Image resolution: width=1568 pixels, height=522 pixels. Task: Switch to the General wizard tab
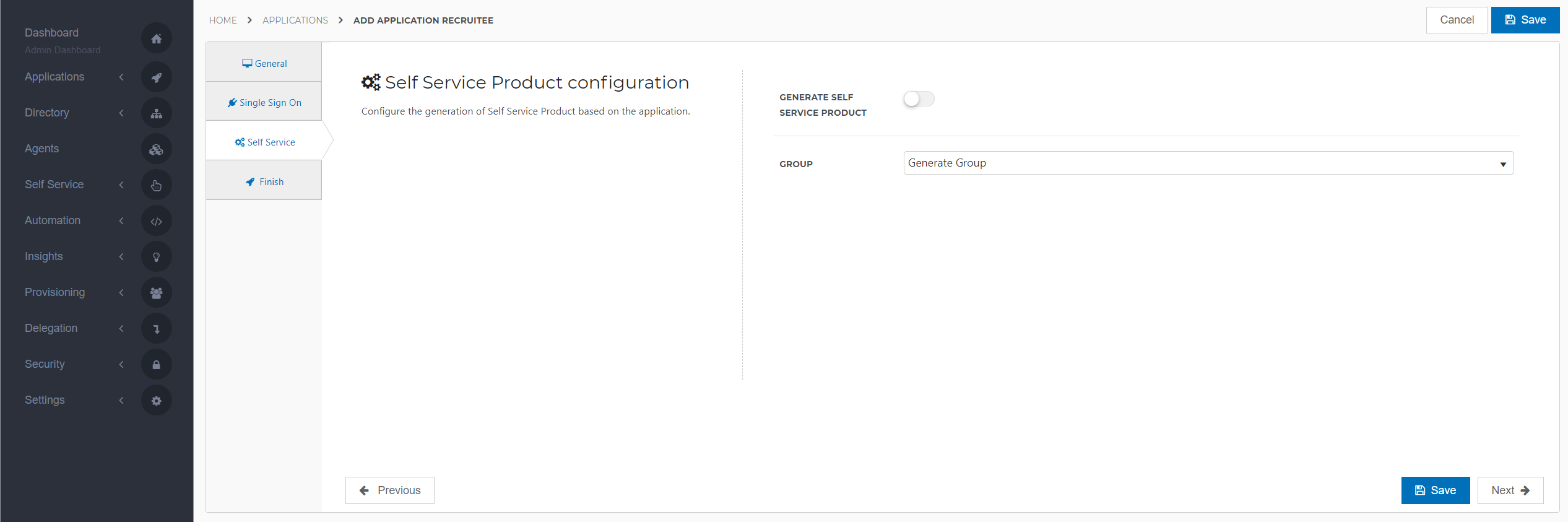[x=264, y=63]
